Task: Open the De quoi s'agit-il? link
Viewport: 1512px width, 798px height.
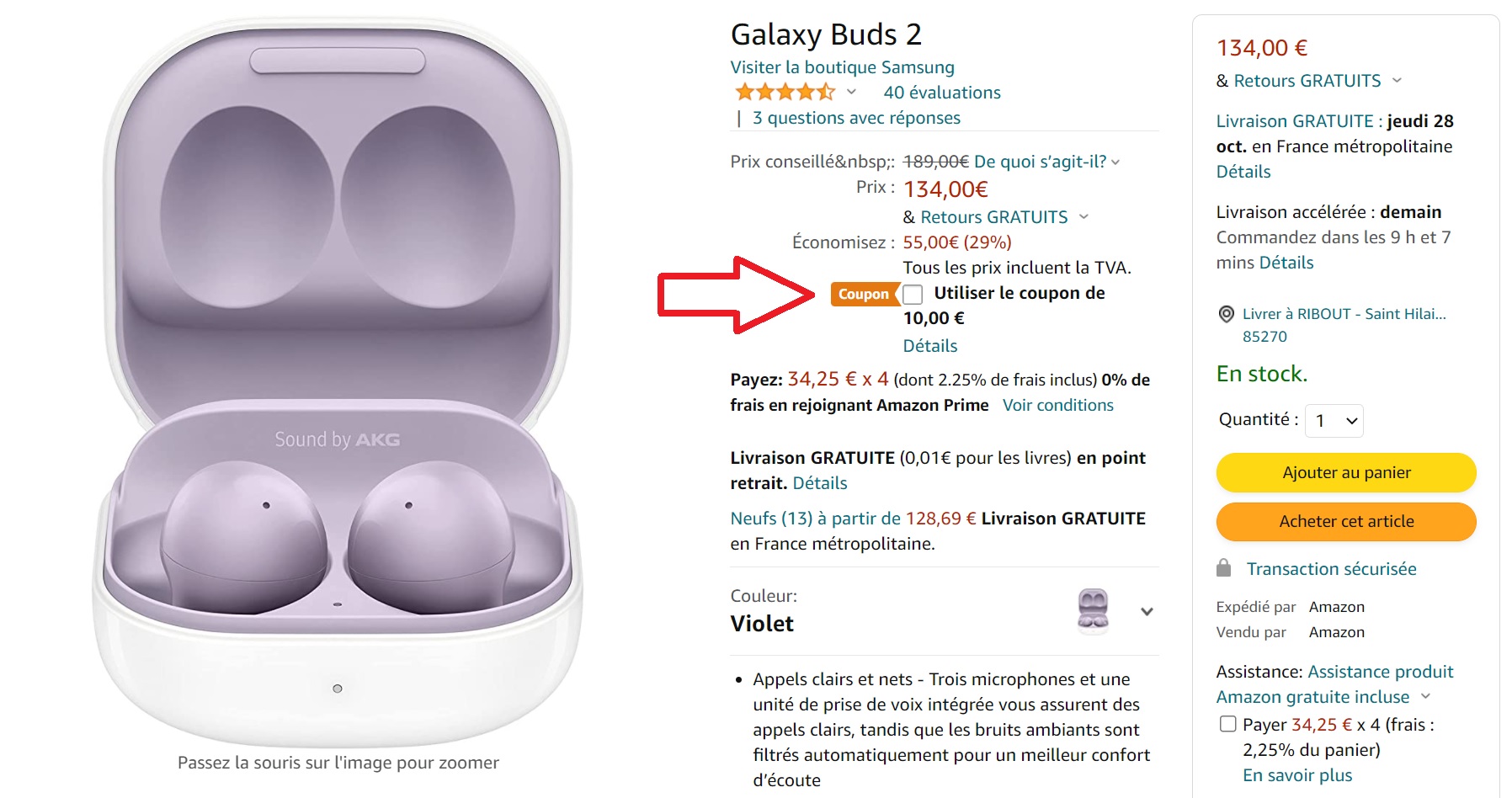Action: click(x=1040, y=162)
